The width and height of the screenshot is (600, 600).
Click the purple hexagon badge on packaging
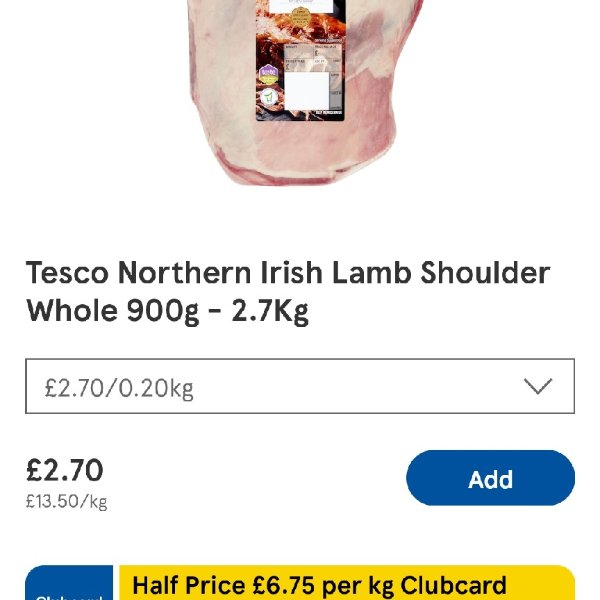(x=269, y=75)
